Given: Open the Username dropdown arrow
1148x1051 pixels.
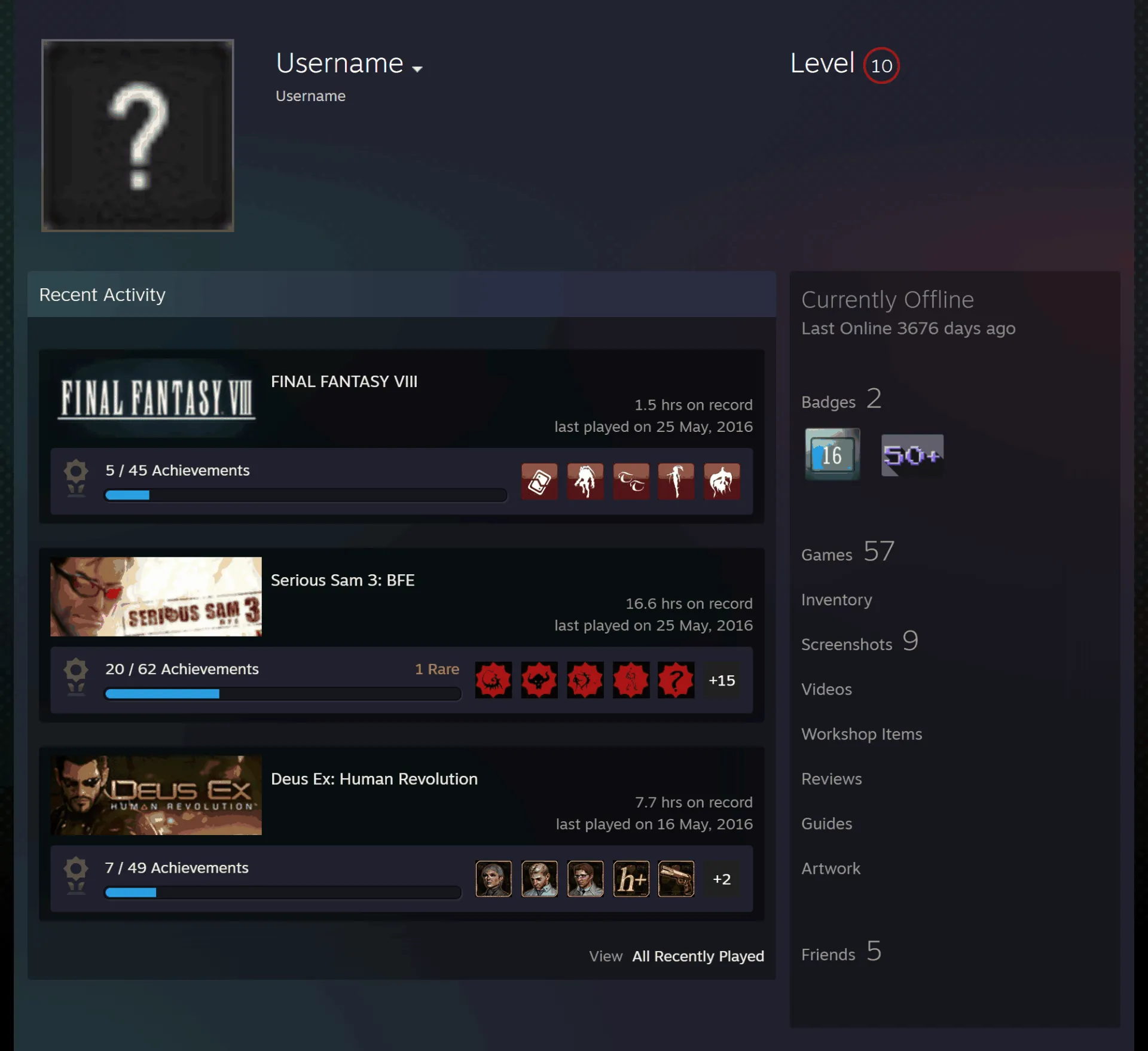Looking at the screenshot, I should pos(417,69).
